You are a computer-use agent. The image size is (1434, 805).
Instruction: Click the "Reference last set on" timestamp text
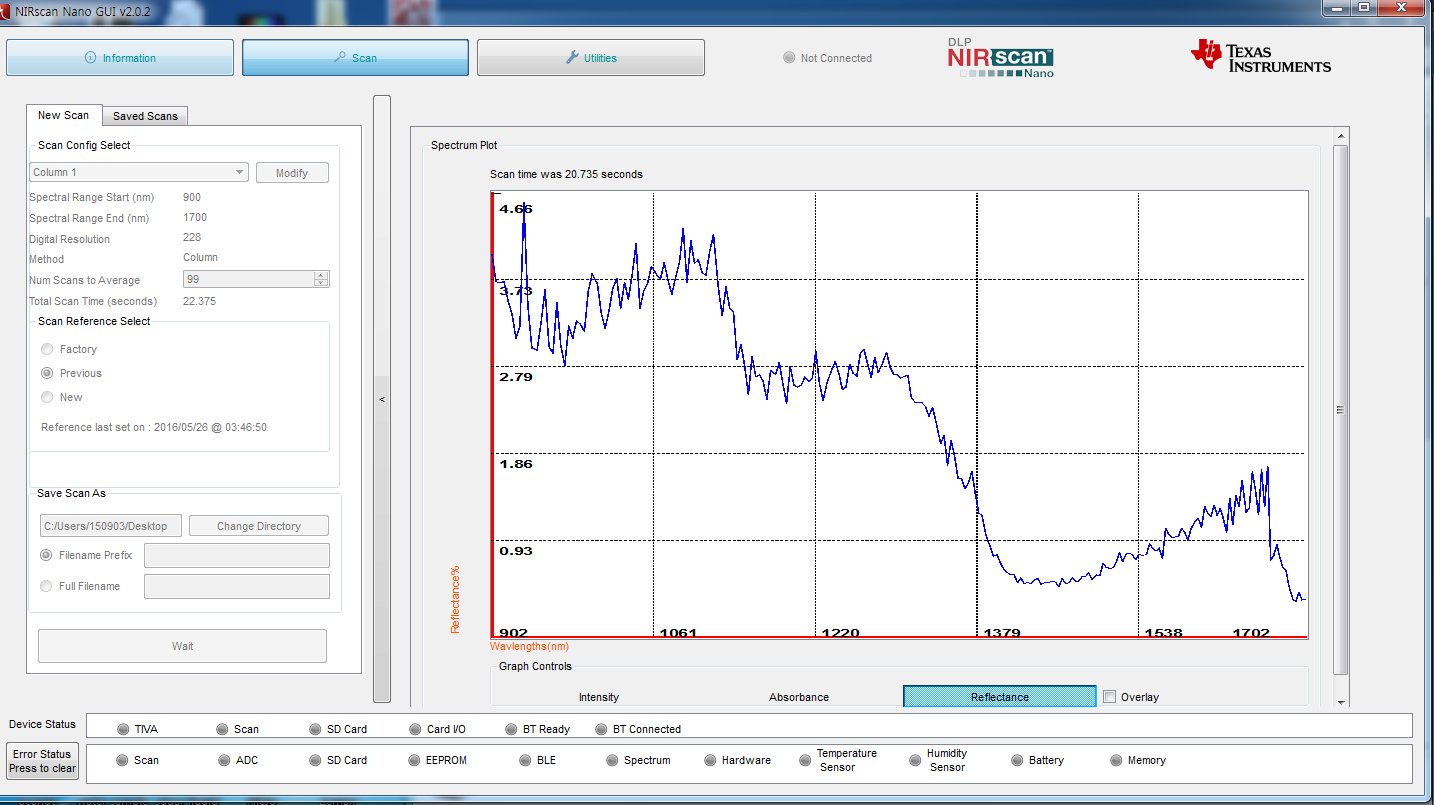(154, 427)
